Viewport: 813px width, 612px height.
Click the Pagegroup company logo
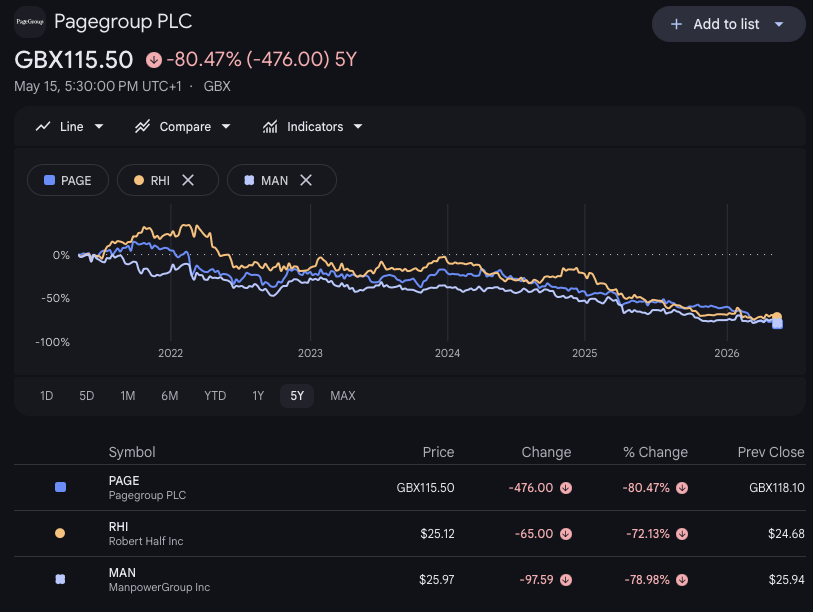(x=30, y=22)
